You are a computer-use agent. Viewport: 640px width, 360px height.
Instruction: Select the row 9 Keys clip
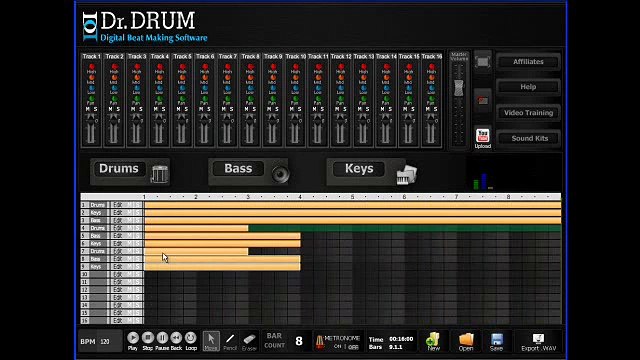pos(222,267)
